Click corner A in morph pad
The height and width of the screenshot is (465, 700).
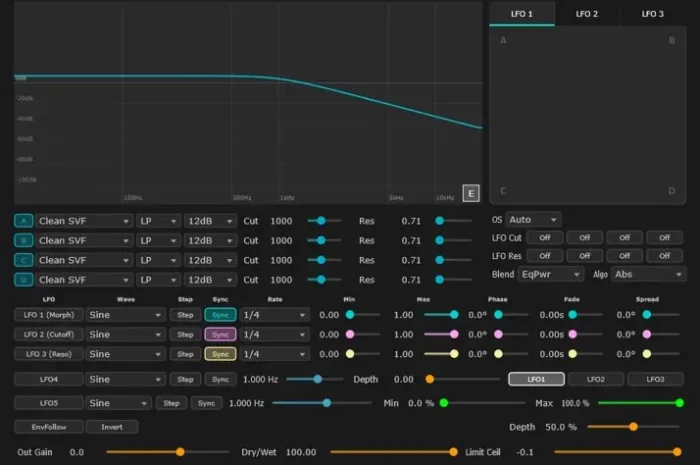[503, 40]
